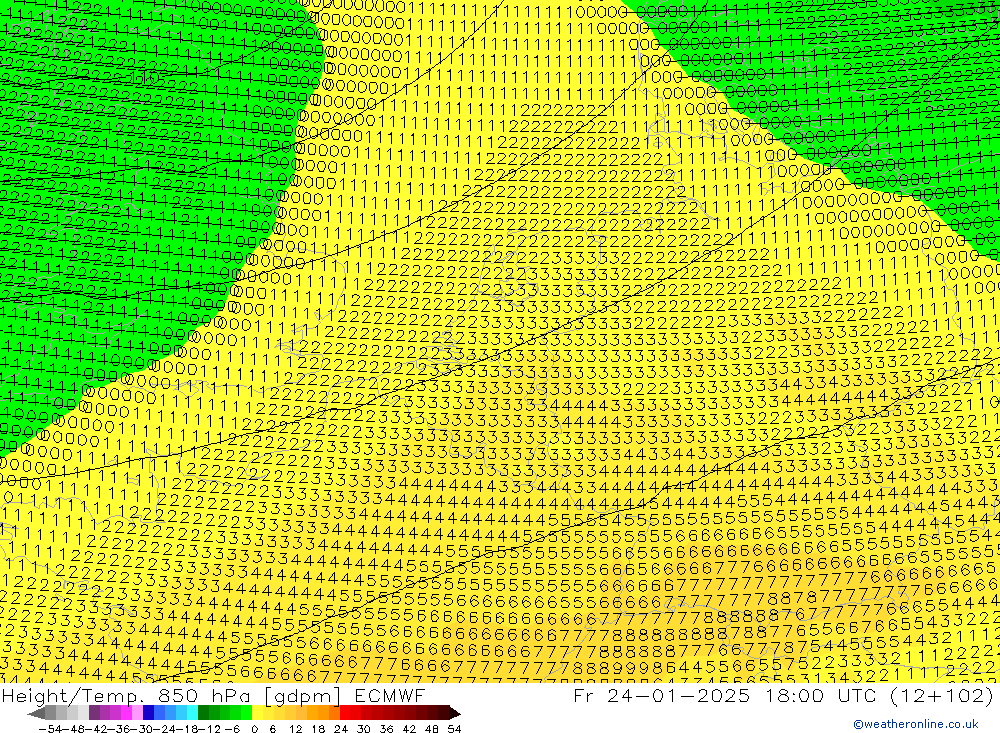Pick the darkest blue segment in the legend

tap(148, 713)
